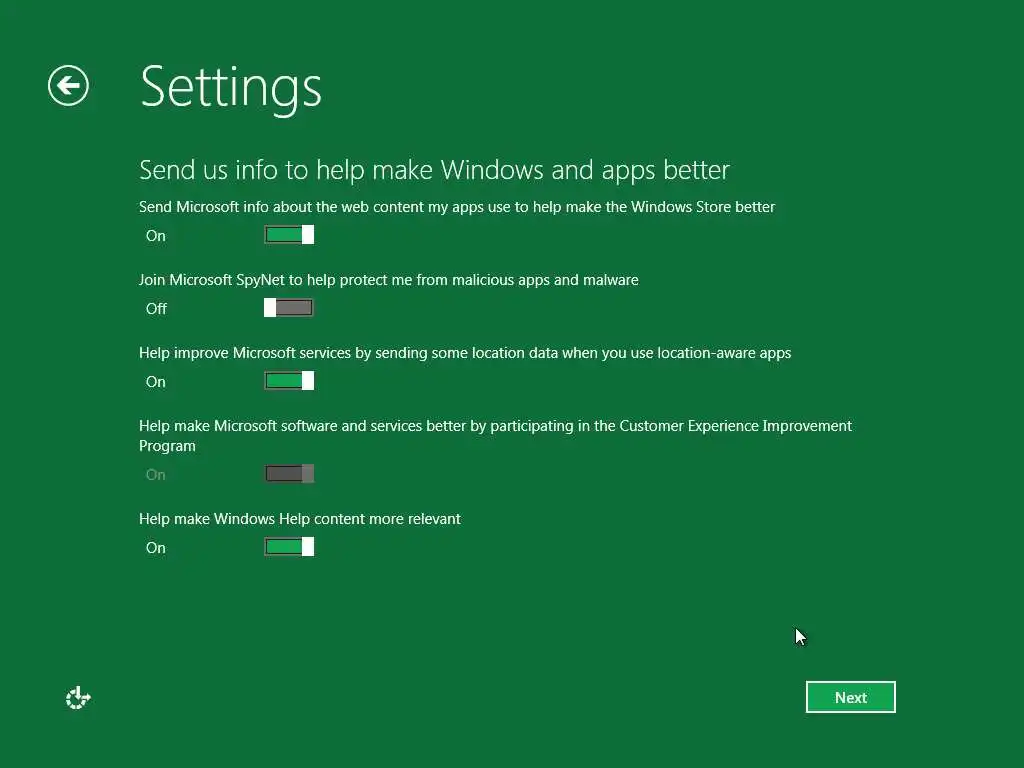Image resolution: width=1024 pixels, height=768 pixels.
Task: Click the 'Join Microsoft SpyNet' description text
Action: 389,280
